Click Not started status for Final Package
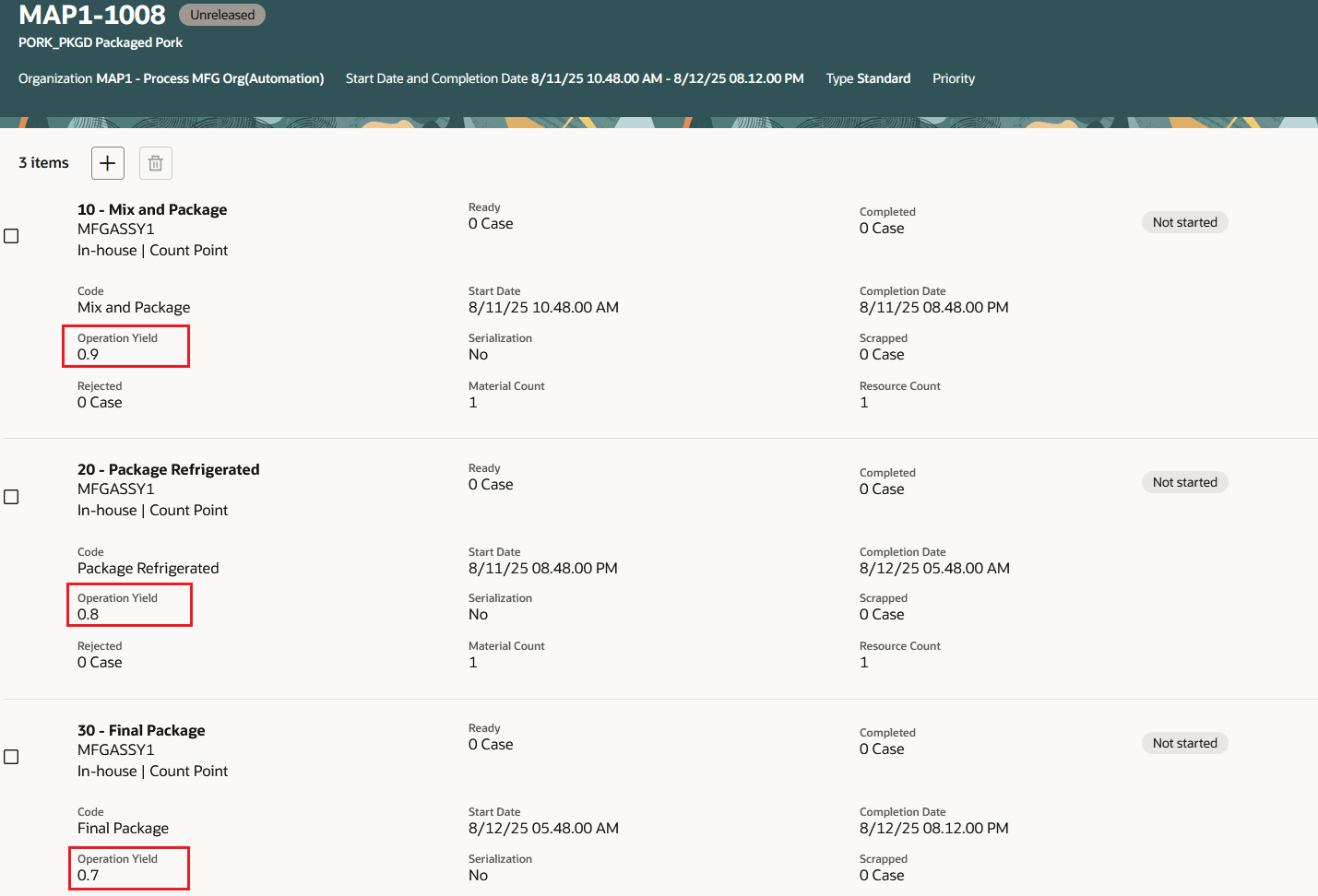This screenshot has height=896, width=1318. pos(1185,743)
